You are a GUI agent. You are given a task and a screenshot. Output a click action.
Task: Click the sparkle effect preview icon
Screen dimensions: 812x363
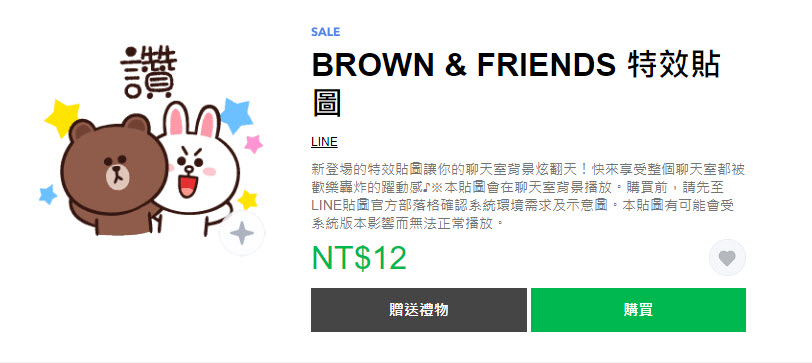tap(242, 233)
